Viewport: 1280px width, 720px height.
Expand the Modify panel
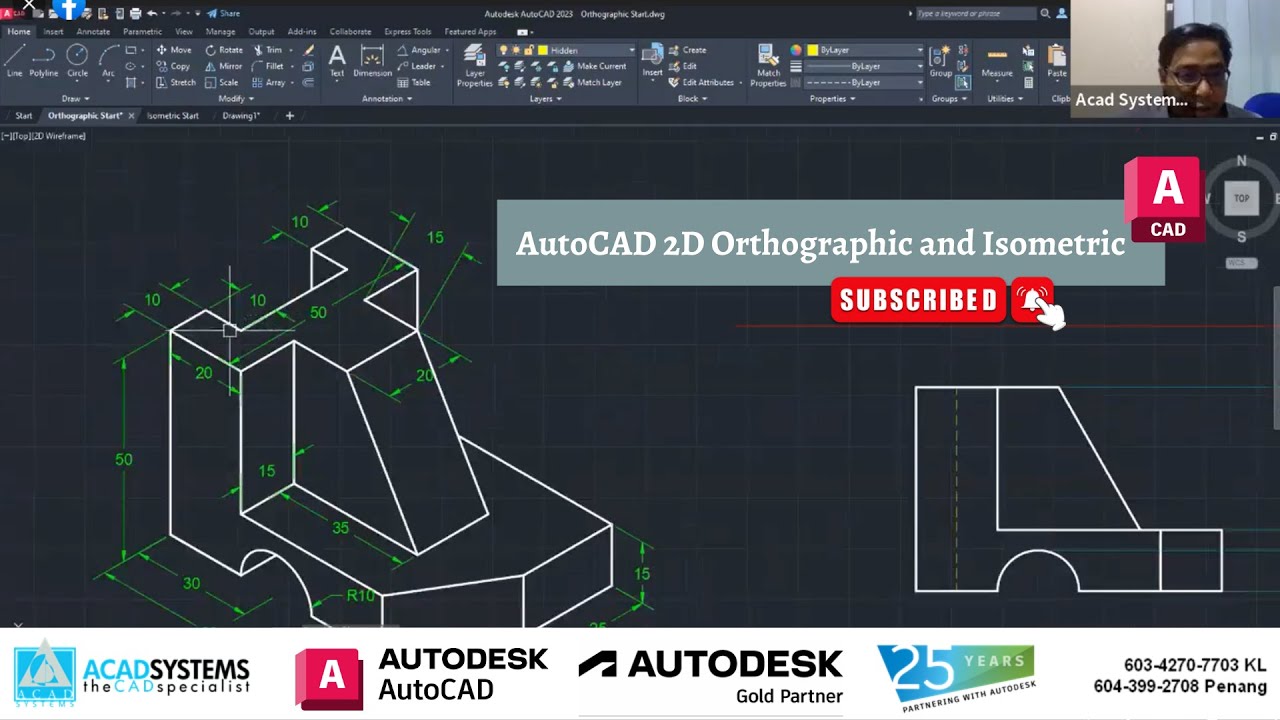[x=235, y=98]
